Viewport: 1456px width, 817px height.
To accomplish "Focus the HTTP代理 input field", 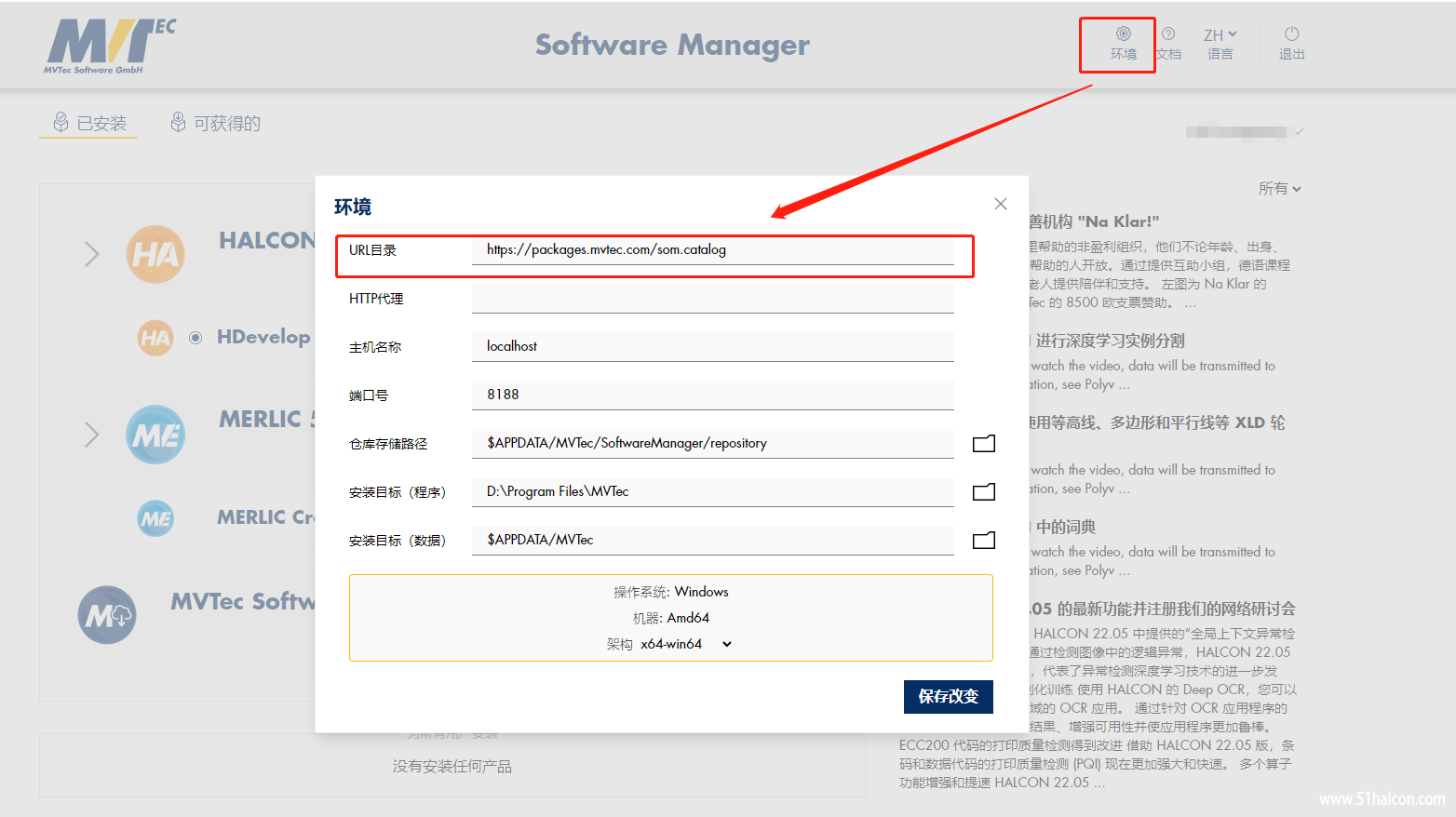I will click(713, 298).
